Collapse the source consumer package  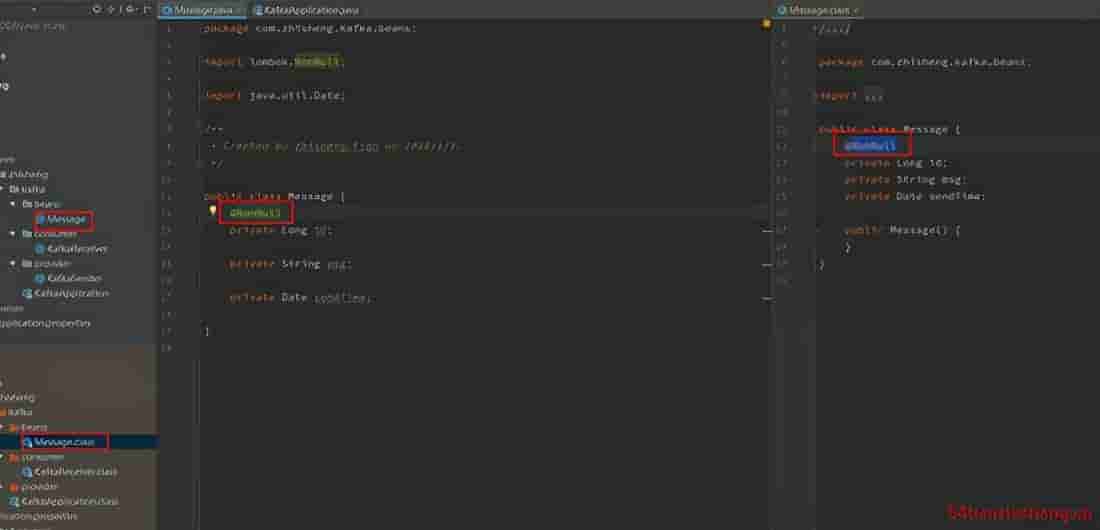[15, 234]
